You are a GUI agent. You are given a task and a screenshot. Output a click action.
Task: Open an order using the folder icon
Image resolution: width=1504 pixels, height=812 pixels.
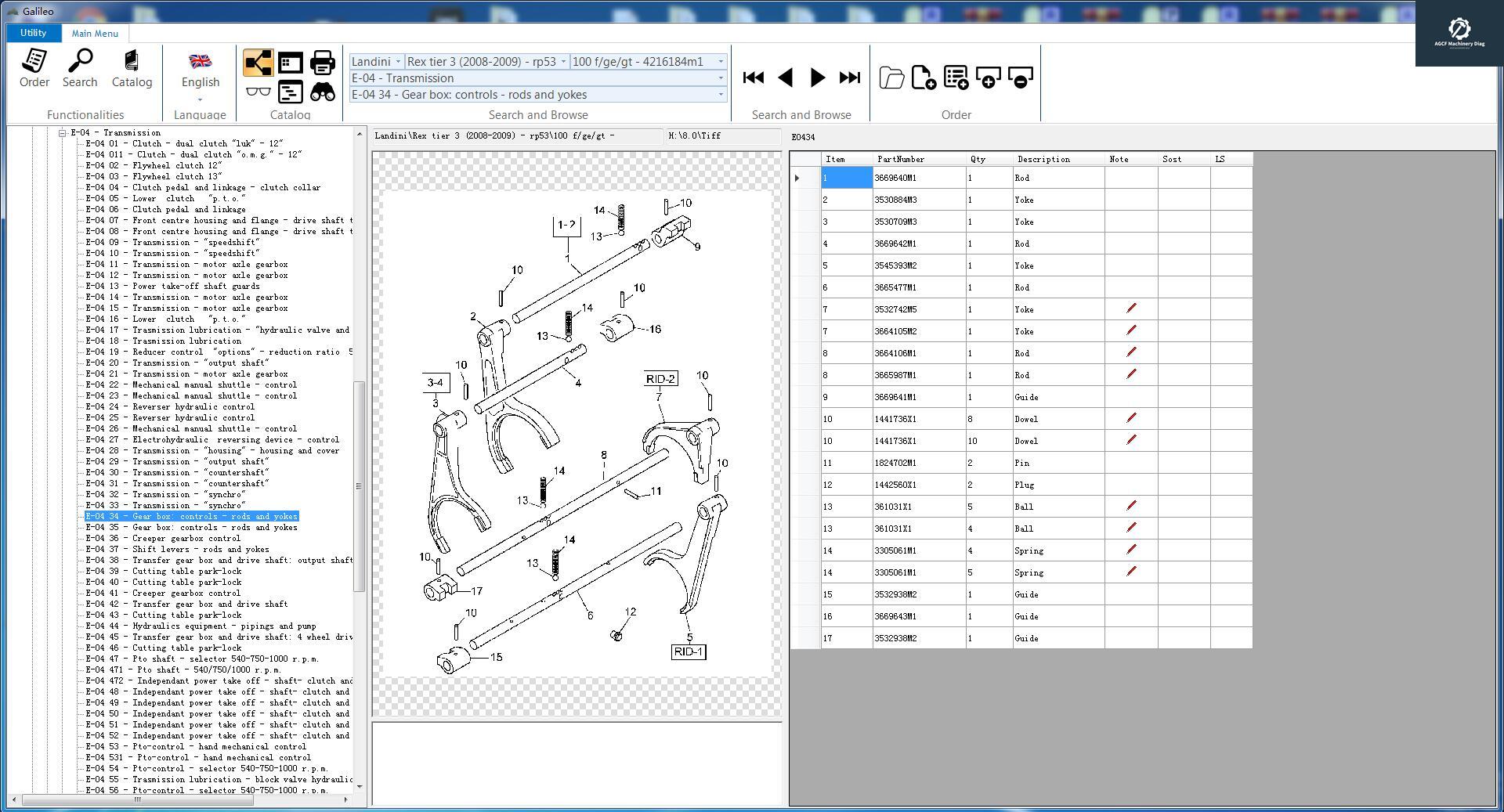point(891,78)
